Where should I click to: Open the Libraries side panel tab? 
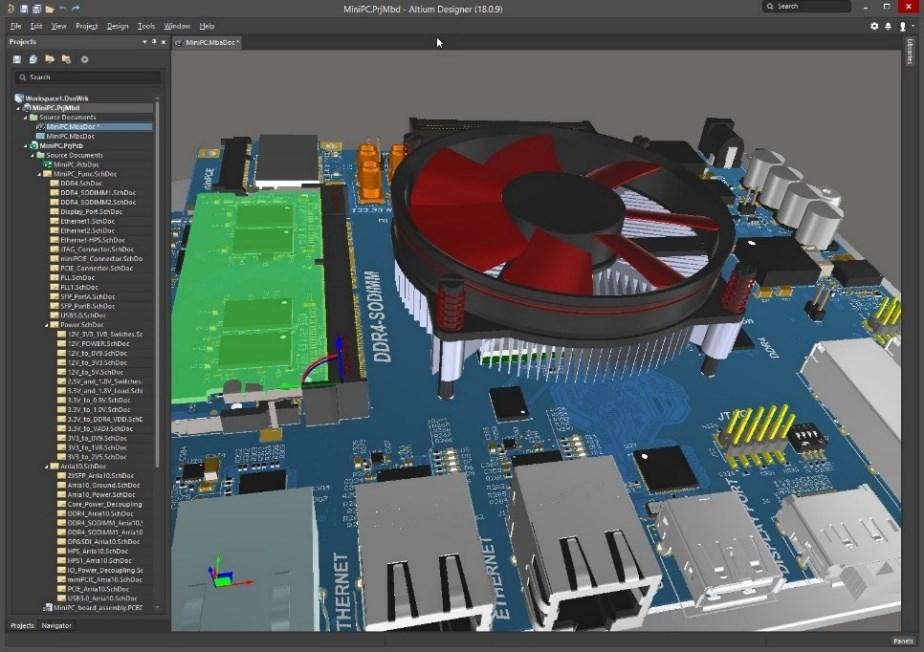(x=910, y=52)
